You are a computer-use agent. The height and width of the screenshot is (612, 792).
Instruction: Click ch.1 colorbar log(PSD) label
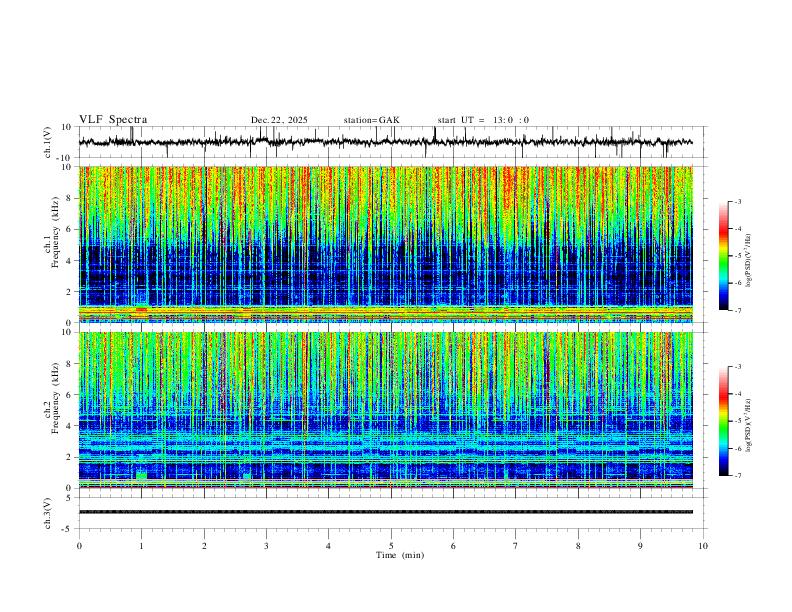click(748, 260)
